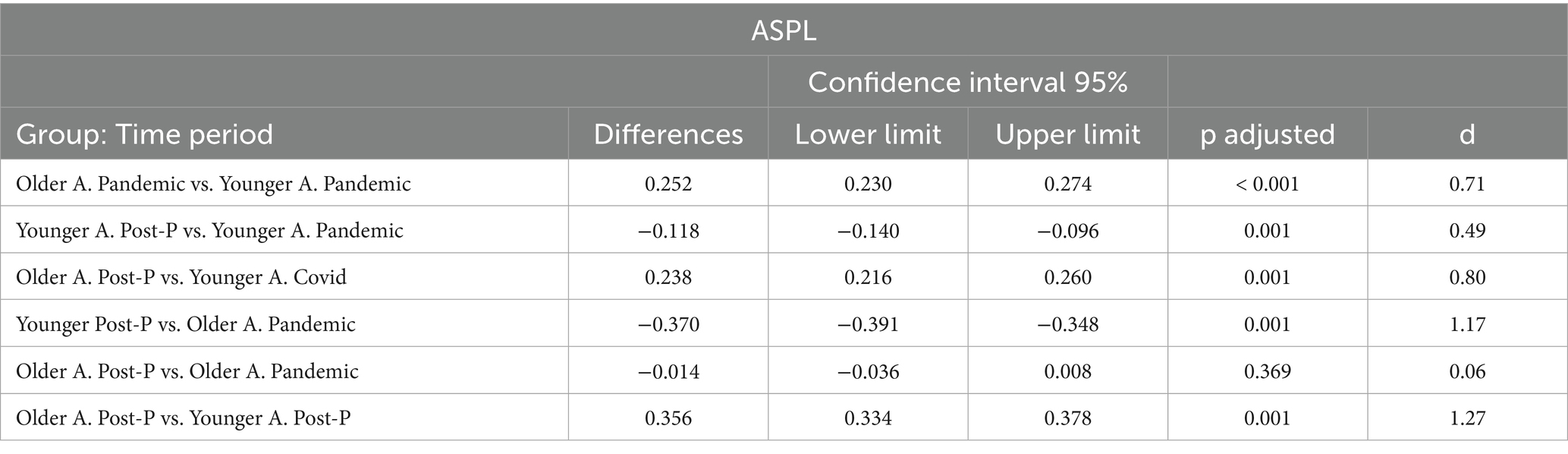
Task: Select row Older A. Pandemic vs. Younger A. Pandemic
Action: 784,183
